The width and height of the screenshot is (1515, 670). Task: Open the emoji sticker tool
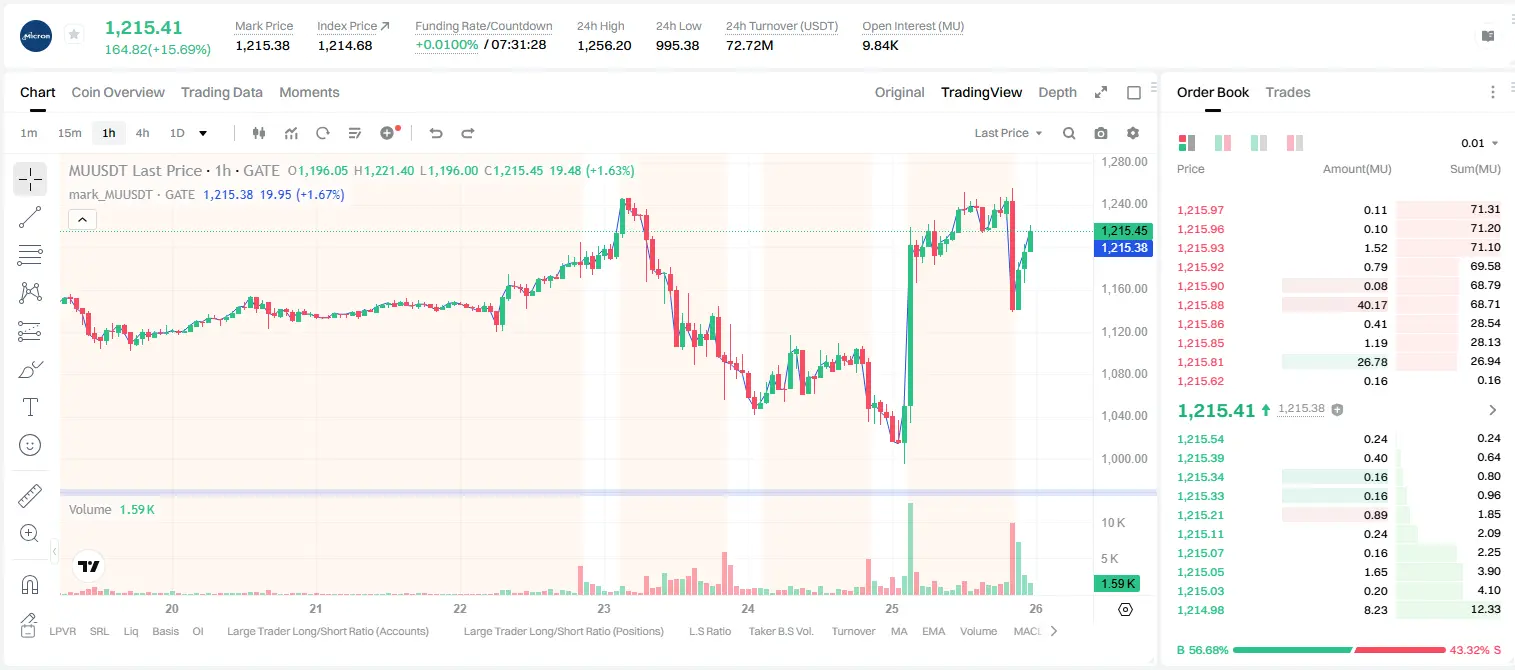click(30, 445)
